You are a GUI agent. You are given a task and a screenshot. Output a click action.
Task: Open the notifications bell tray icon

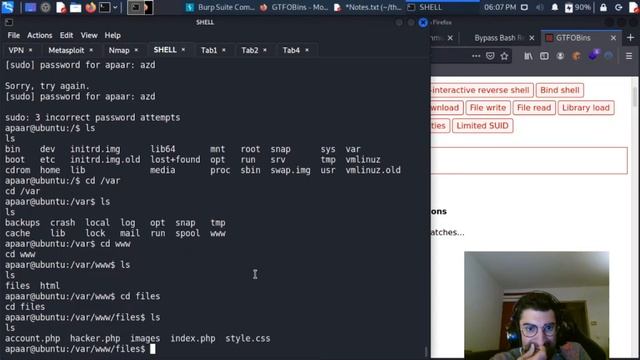coord(555,7)
